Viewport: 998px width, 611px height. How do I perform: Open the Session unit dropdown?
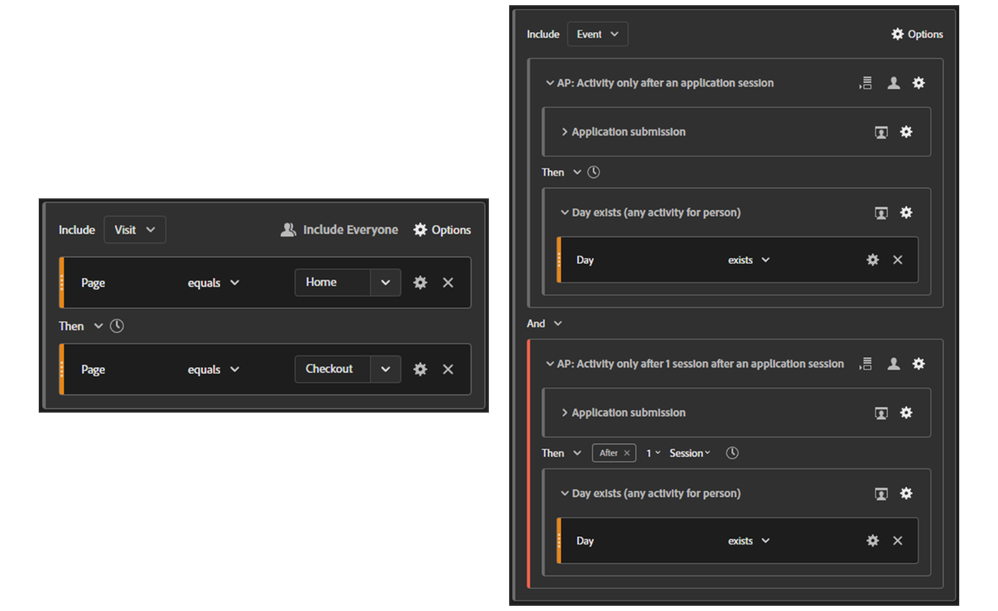[690, 453]
